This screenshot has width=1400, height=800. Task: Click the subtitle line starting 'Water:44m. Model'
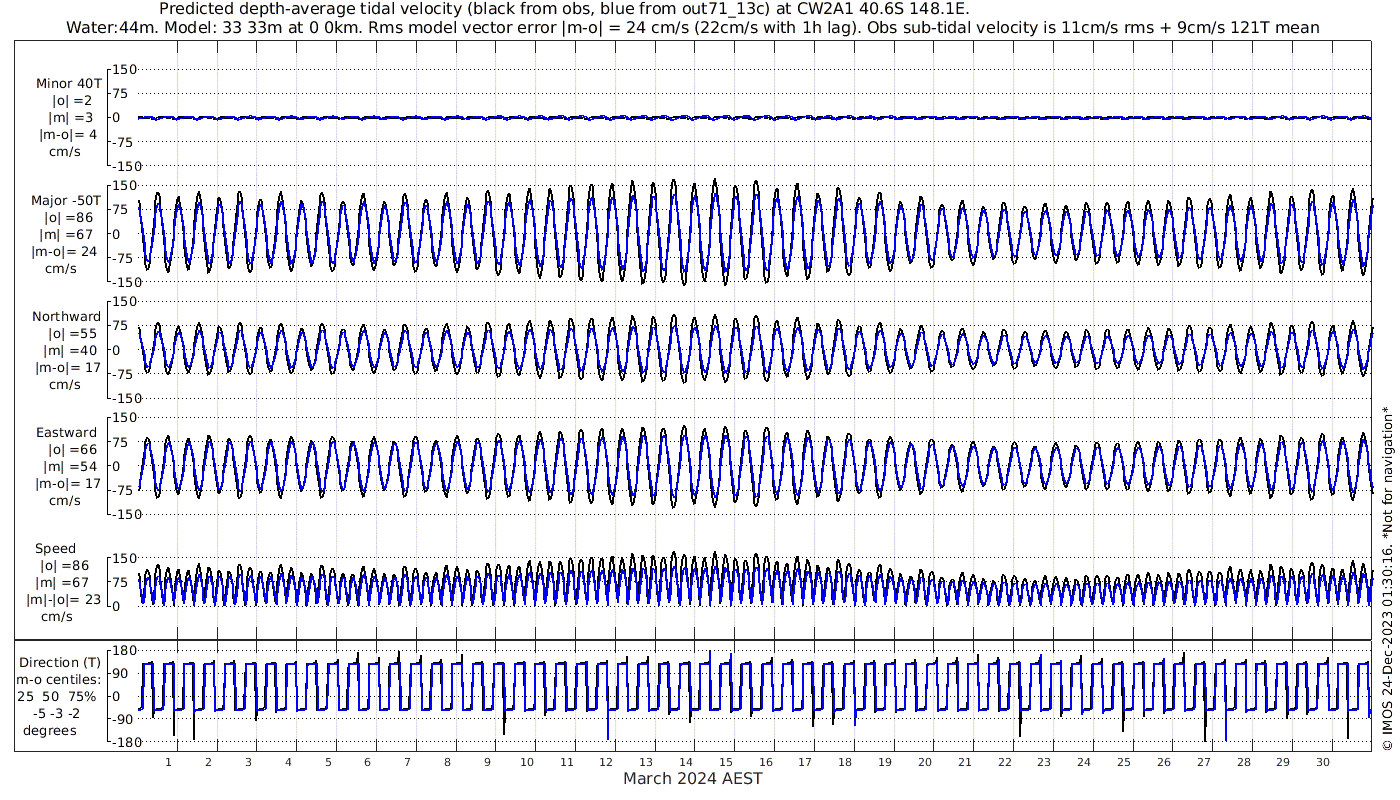pyautogui.click(x=692, y=28)
